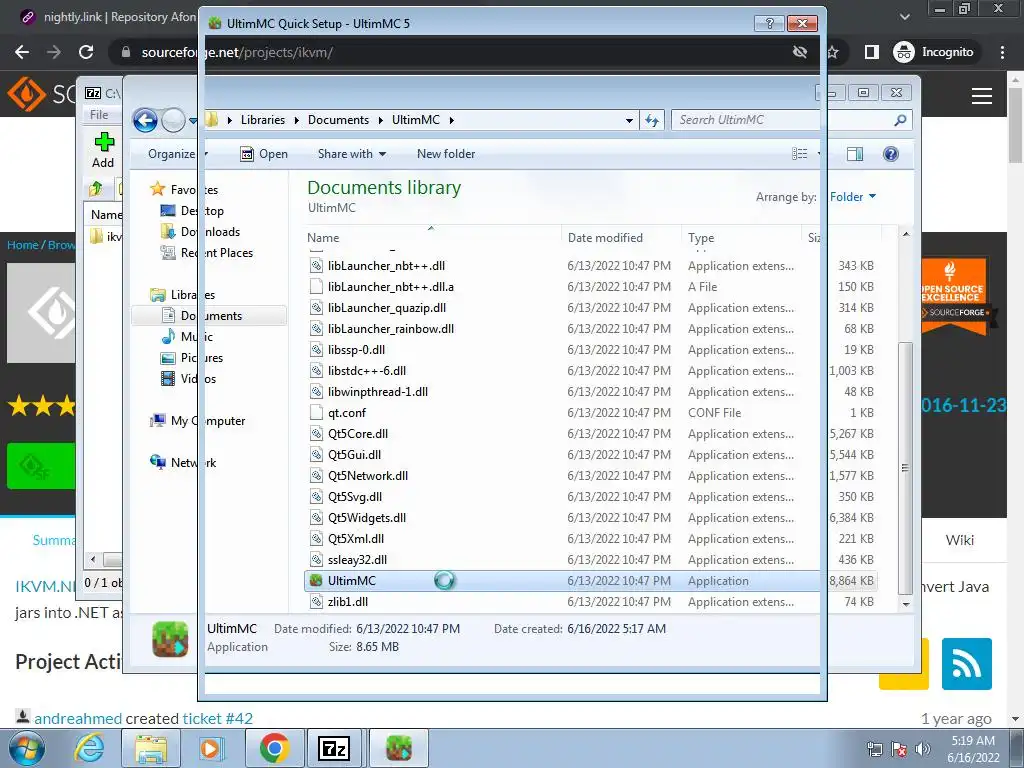
Task: Open the Share with dropdown
Action: coord(352,154)
